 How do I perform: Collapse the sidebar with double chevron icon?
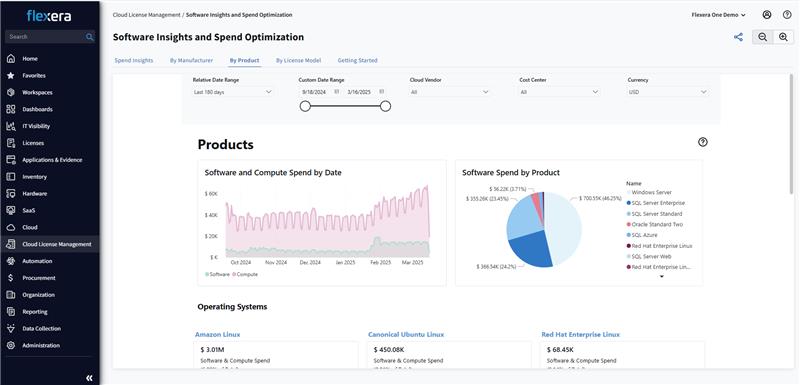(x=89, y=378)
